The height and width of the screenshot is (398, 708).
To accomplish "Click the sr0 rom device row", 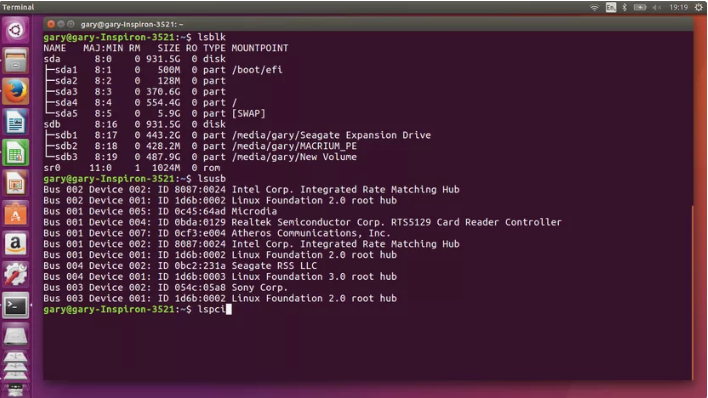I will (x=132, y=168).
